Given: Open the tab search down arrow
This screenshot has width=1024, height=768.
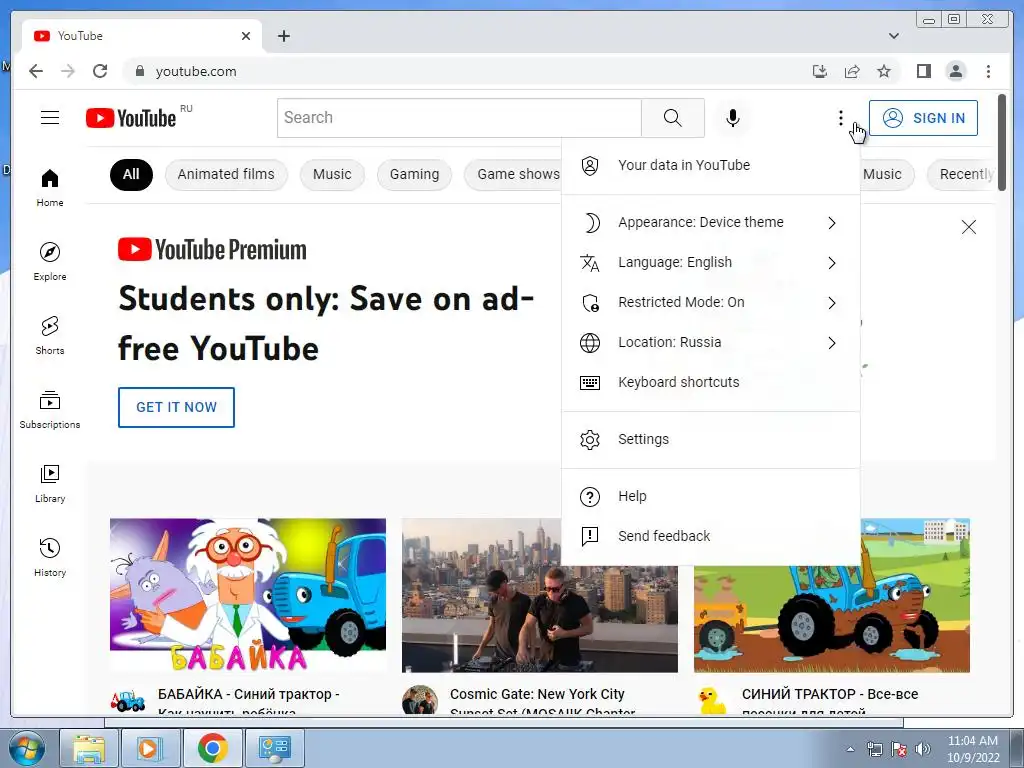Looking at the screenshot, I should tap(893, 36).
